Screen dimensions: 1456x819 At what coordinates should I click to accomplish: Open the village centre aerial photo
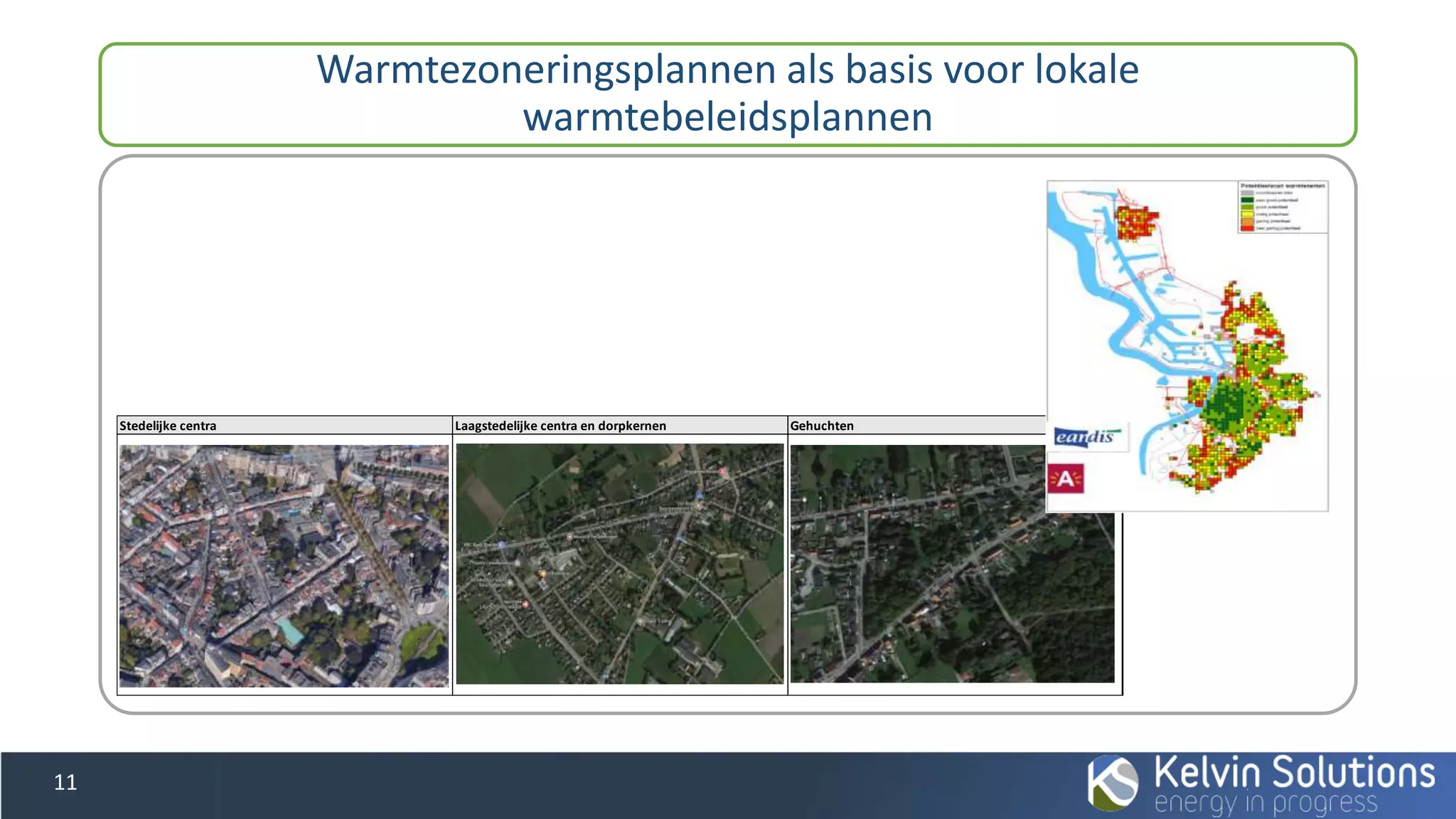(620, 564)
